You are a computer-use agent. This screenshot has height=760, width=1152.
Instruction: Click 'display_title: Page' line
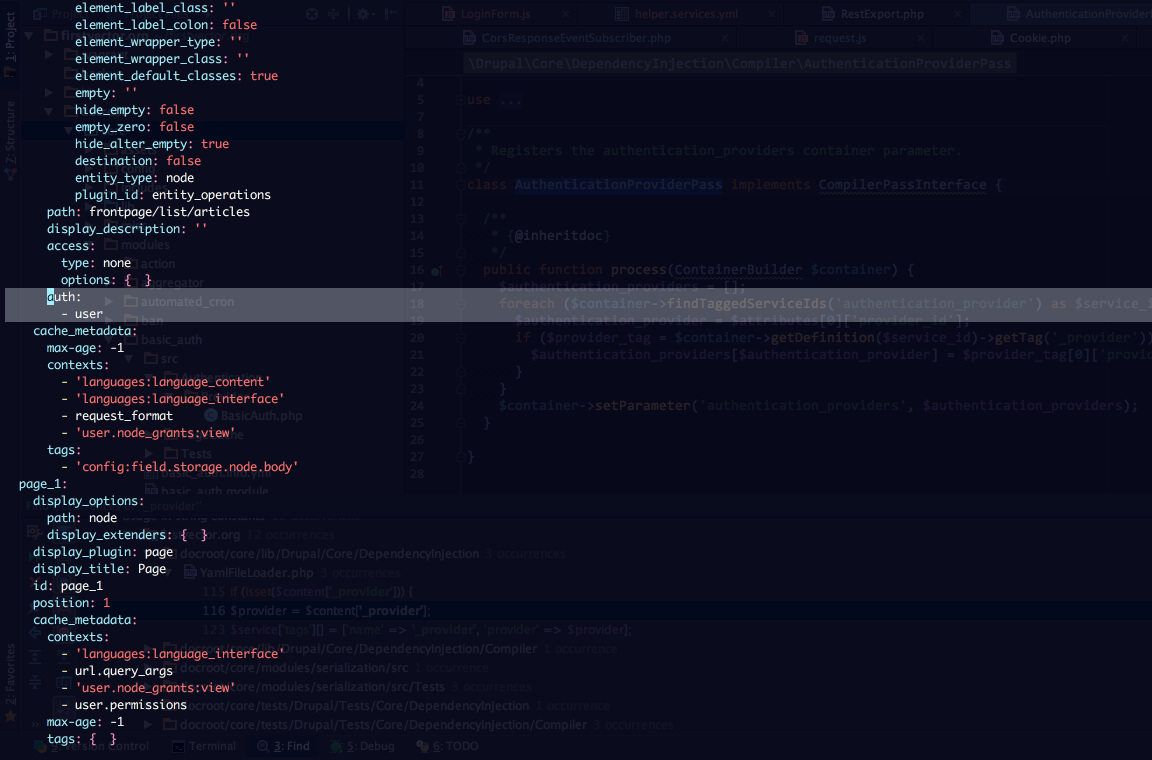click(99, 569)
